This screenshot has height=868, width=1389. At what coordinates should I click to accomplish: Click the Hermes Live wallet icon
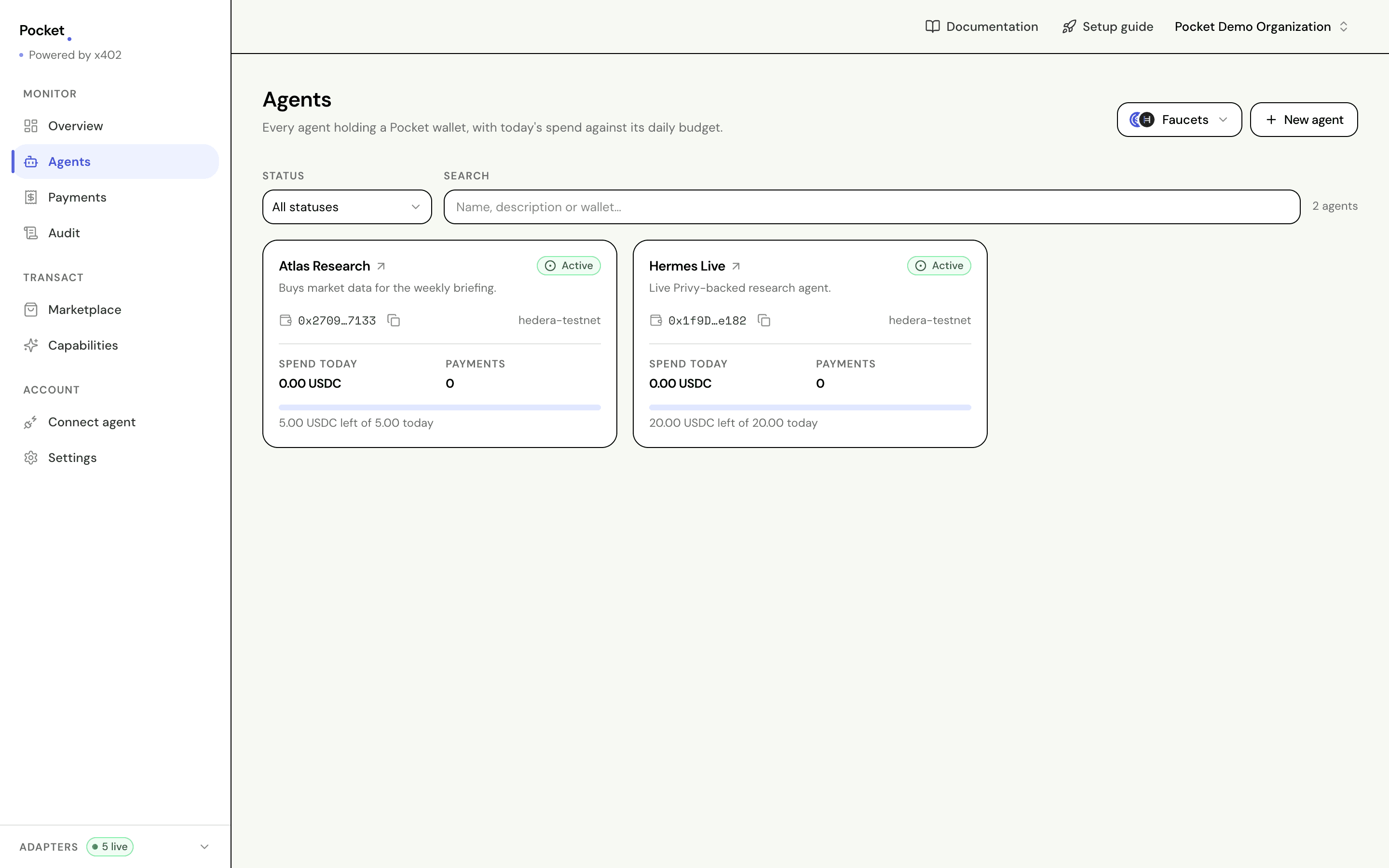pyautogui.click(x=655, y=320)
